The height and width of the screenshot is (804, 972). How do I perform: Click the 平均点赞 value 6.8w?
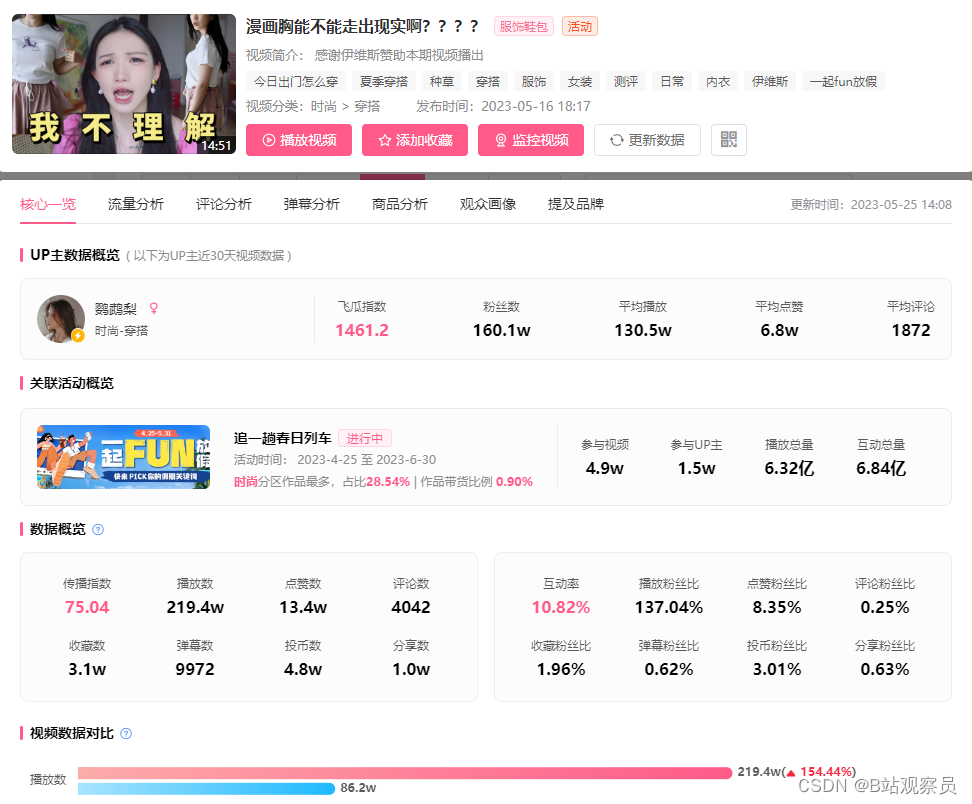pyautogui.click(x=779, y=330)
